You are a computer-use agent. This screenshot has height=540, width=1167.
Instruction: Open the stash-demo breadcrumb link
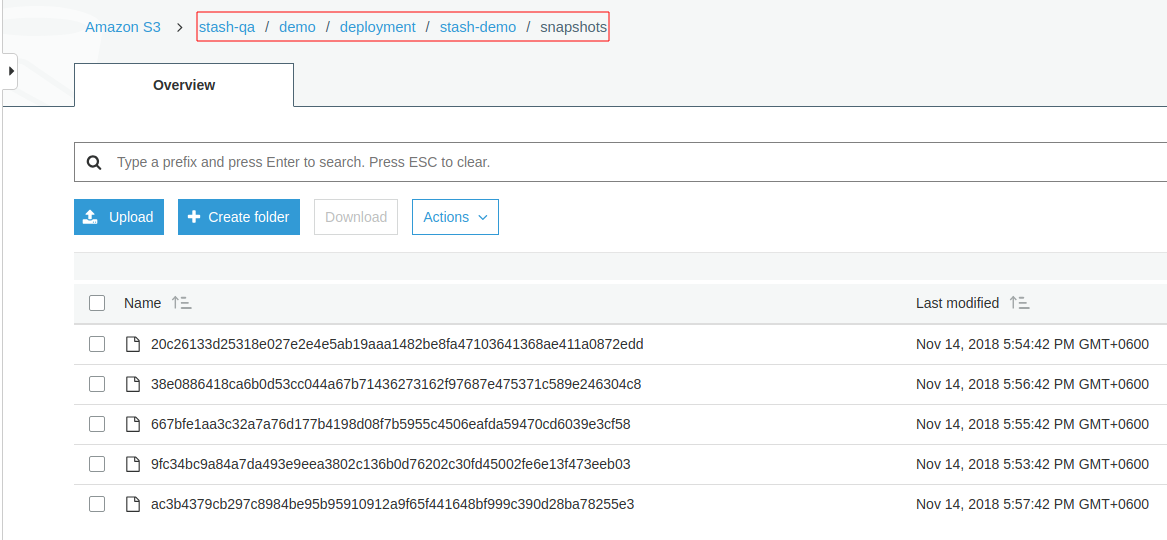click(x=478, y=28)
